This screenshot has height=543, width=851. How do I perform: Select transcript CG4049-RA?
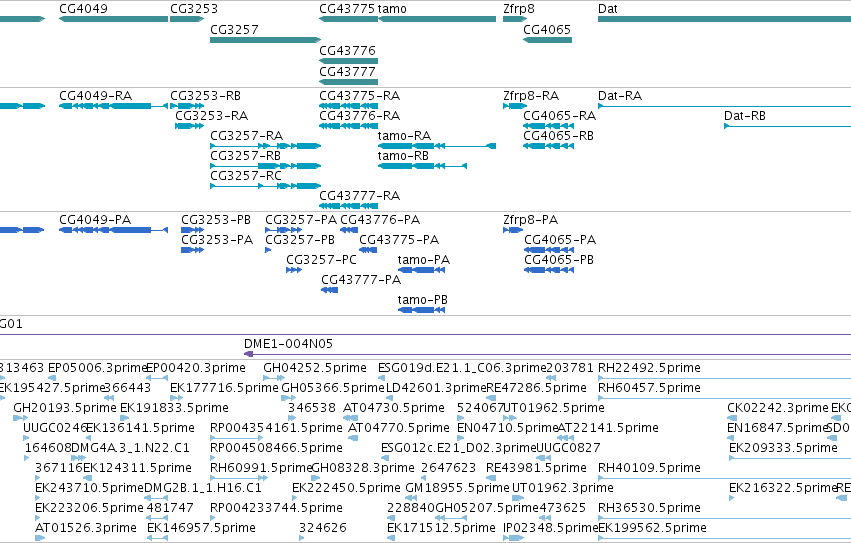(x=113, y=106)
